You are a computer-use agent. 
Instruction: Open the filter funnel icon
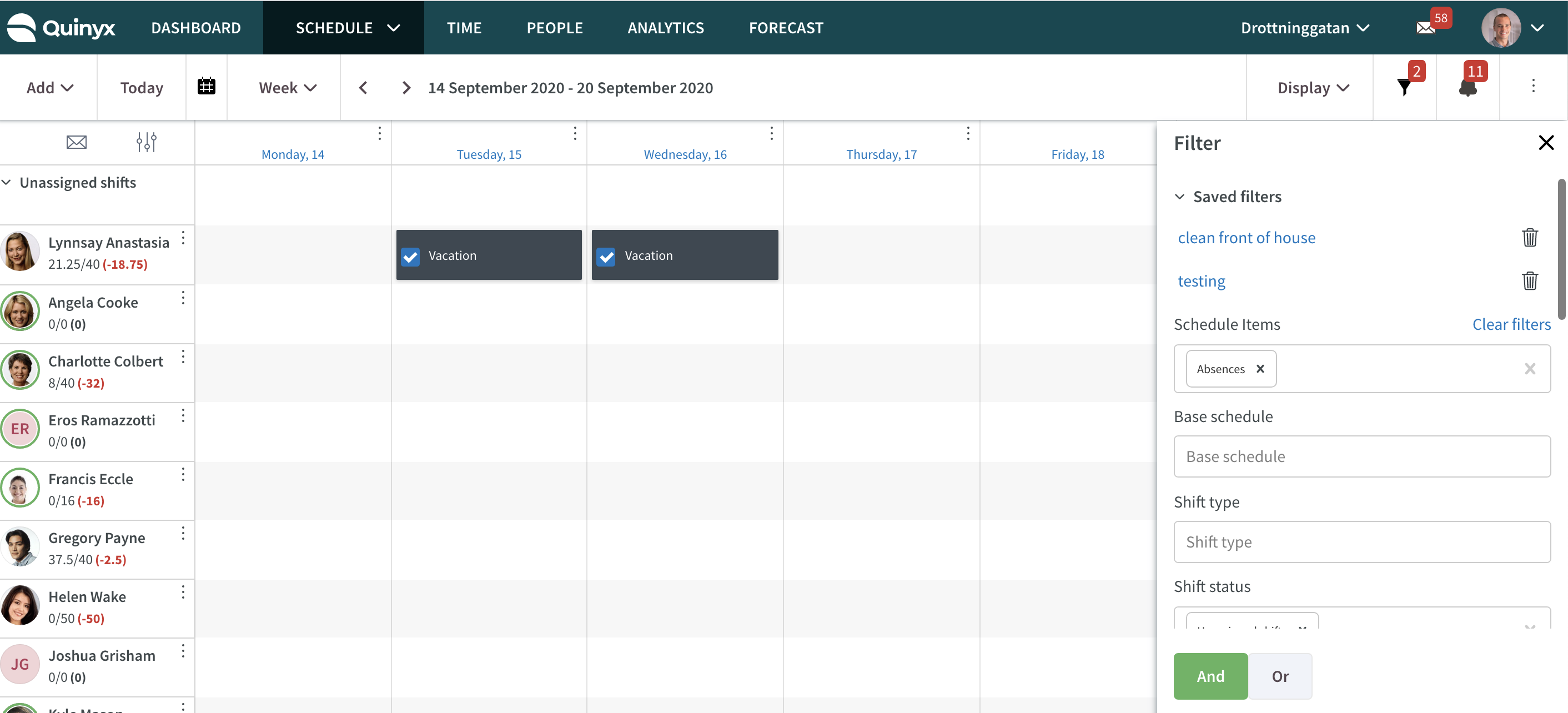[x=1404, y=88]
